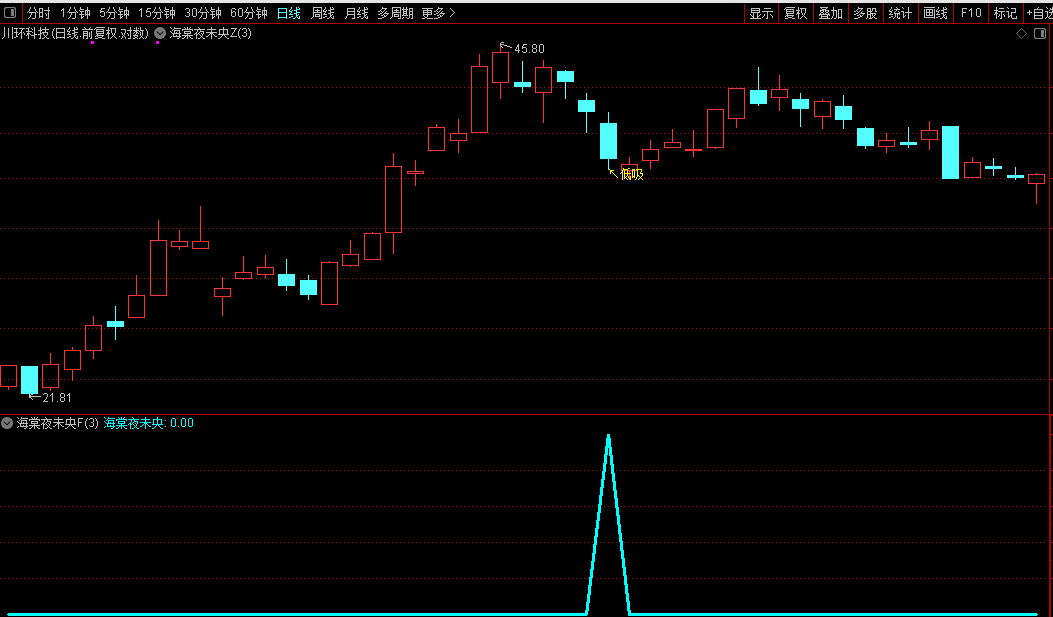Open the 更多 periods expander

(x=439, y=13)
